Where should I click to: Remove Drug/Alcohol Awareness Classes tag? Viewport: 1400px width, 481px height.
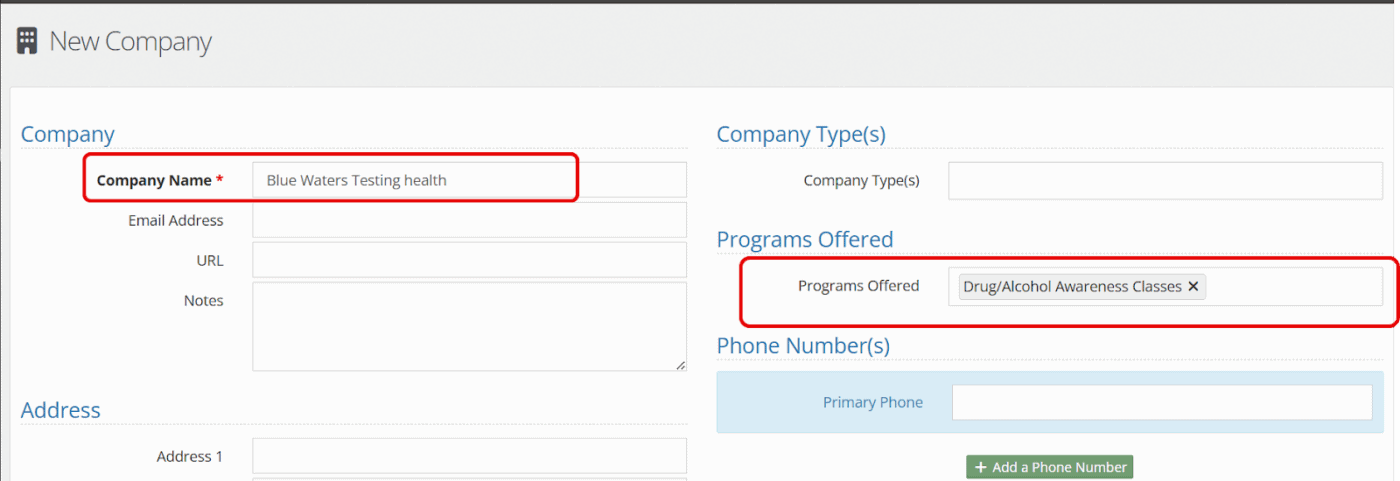pos(1193,287)
